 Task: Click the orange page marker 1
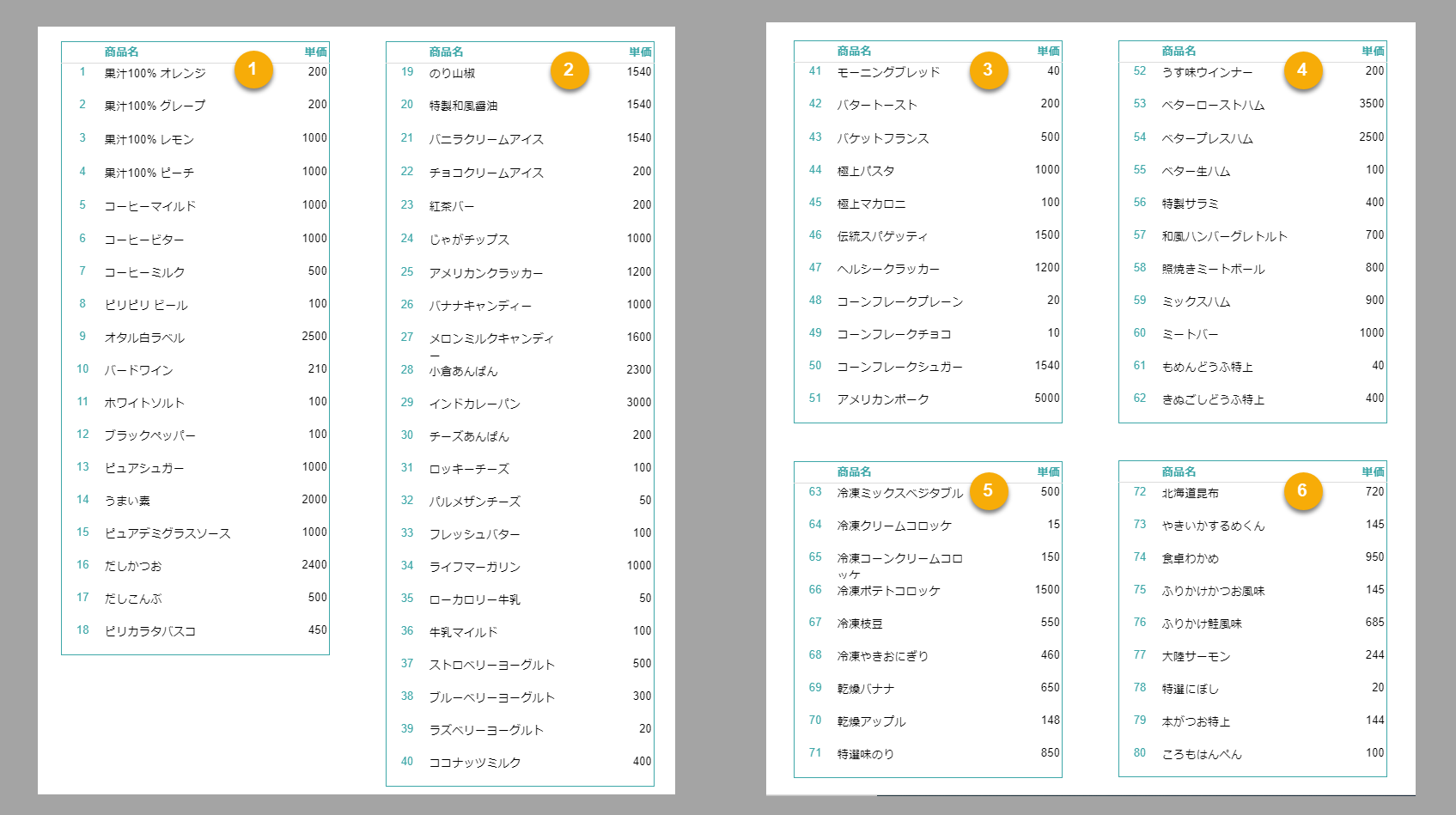[x=253, y=70]
